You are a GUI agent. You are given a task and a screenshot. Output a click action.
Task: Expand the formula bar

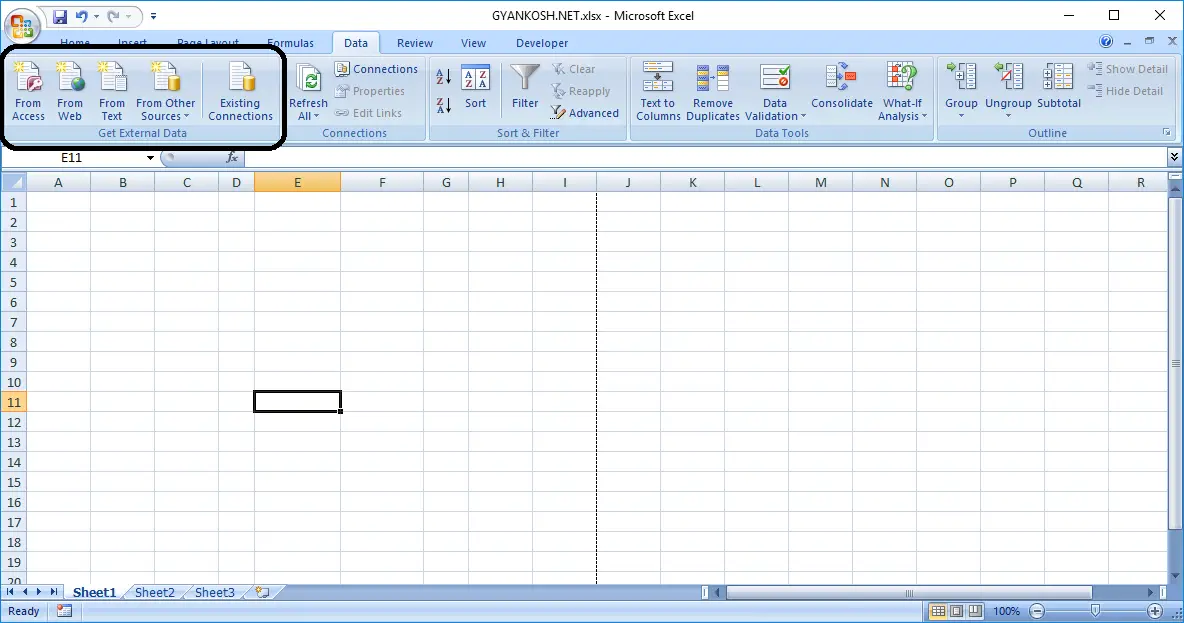point(1174,156)
